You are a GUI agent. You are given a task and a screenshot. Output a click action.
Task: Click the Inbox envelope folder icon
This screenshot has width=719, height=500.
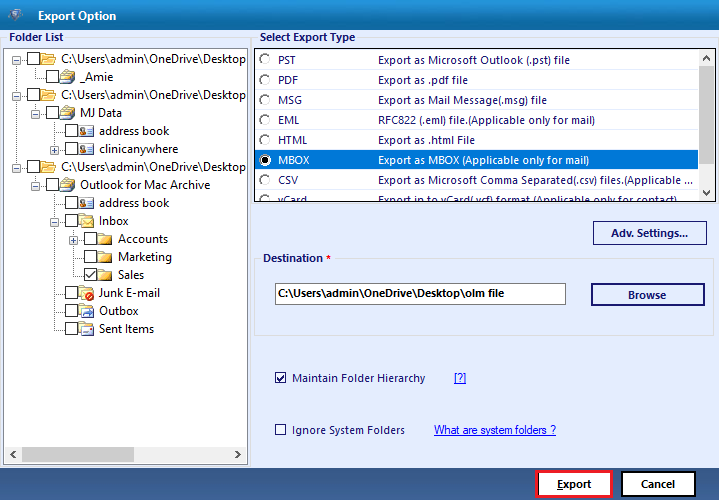tap(87, 221)
